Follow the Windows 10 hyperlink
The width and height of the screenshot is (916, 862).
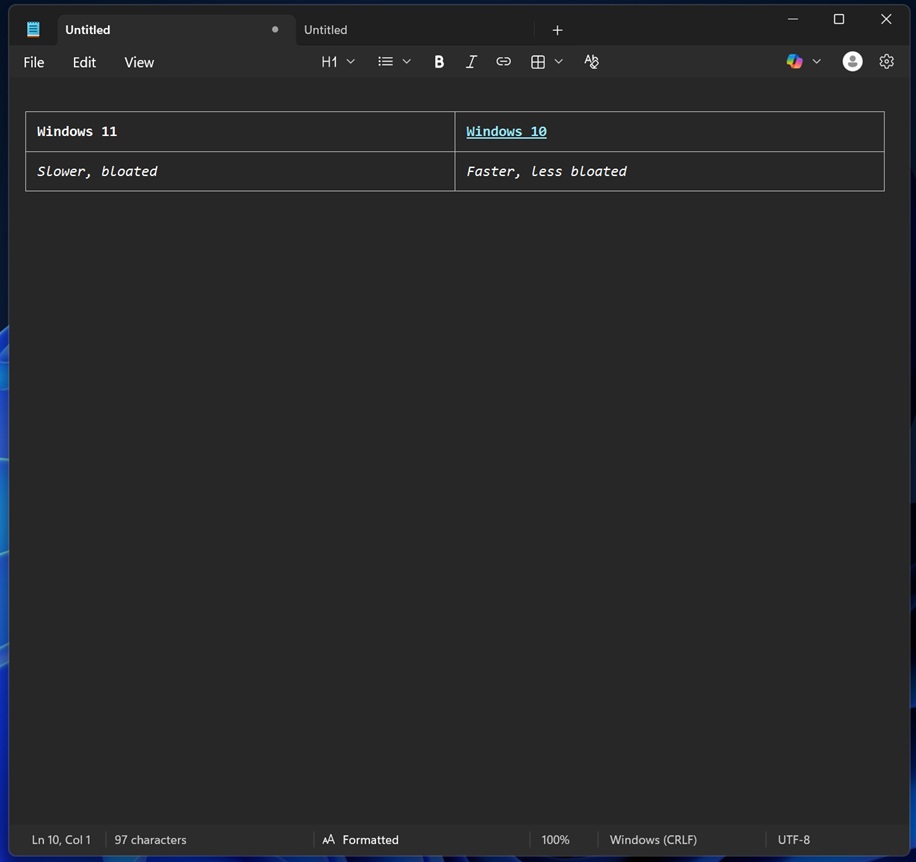click(506, 130)
